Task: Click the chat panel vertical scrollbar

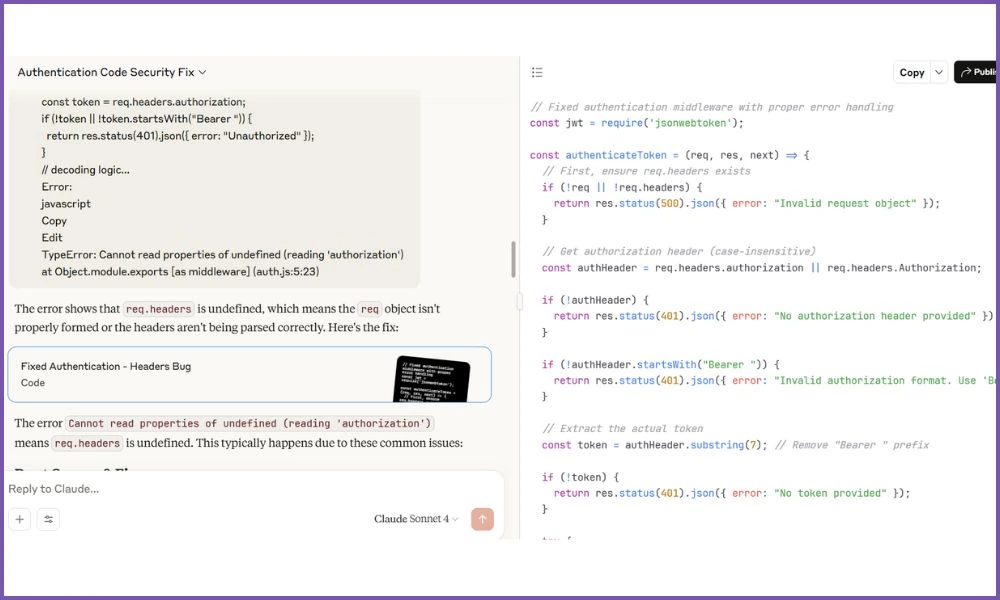Action: tap(514, 260)
